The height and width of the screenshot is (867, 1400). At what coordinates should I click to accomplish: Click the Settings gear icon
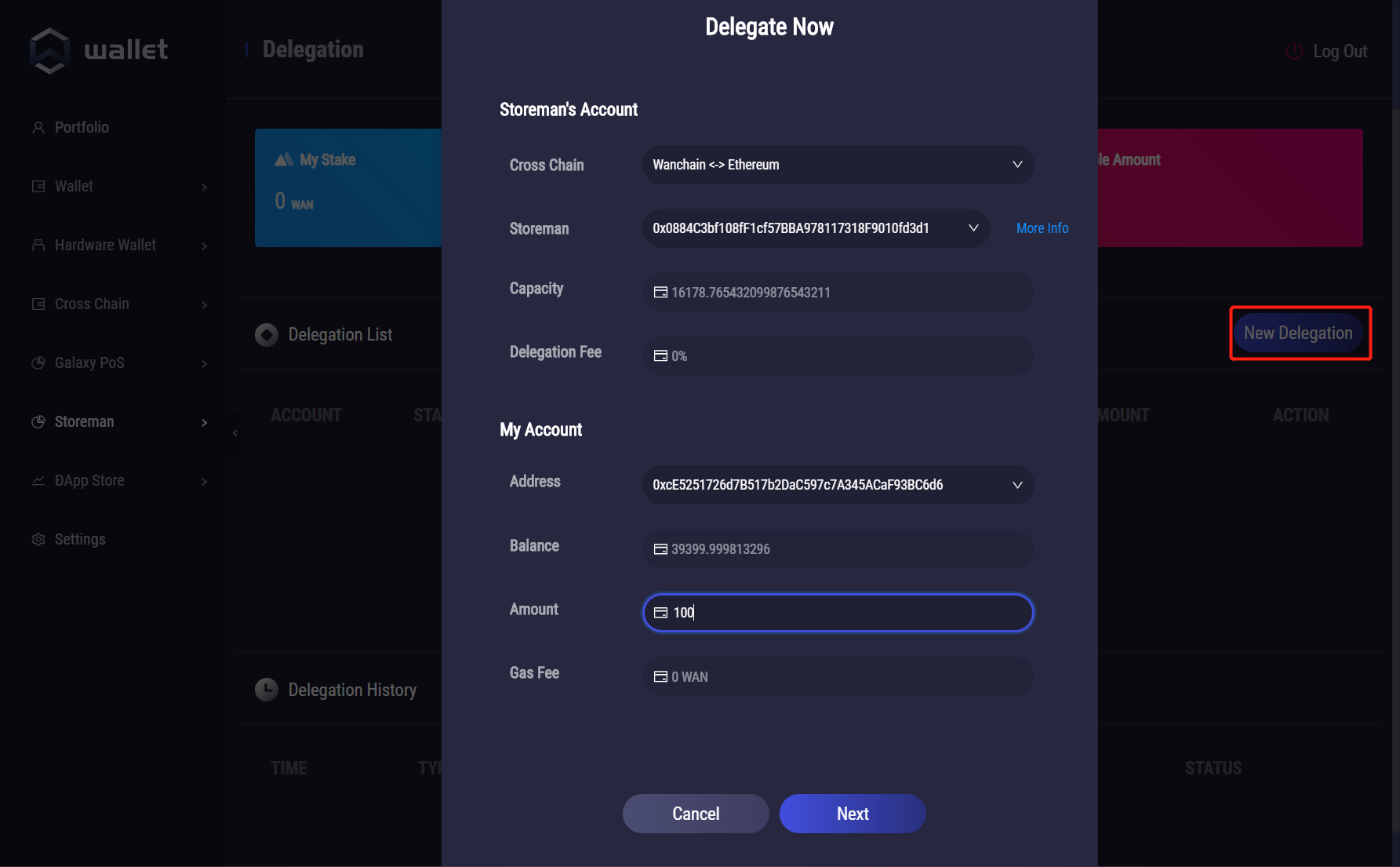(x=38, y=539)
